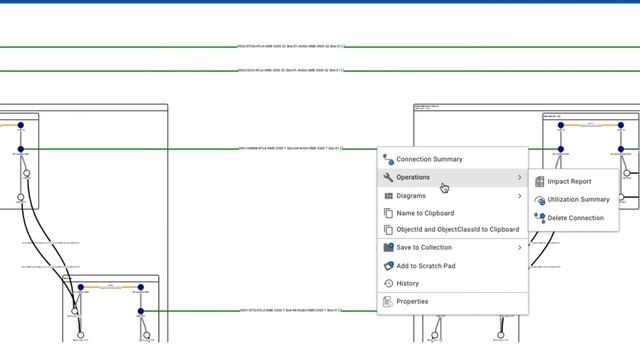Click the Delete Connection icon

coord(540,218)
